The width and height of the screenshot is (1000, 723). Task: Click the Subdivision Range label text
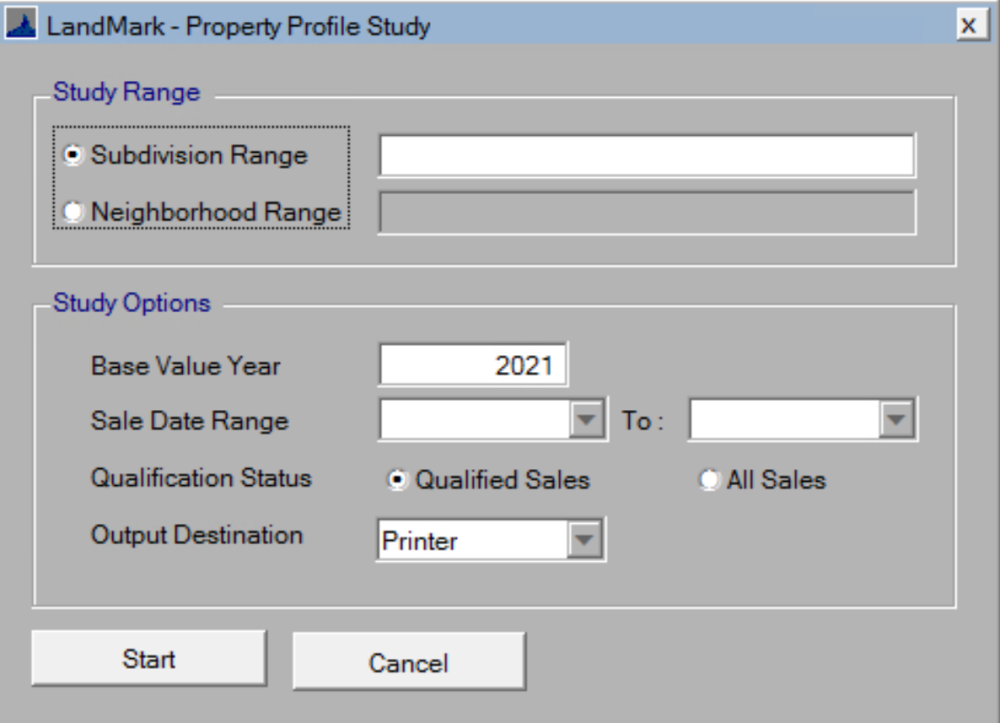point(199,156)
